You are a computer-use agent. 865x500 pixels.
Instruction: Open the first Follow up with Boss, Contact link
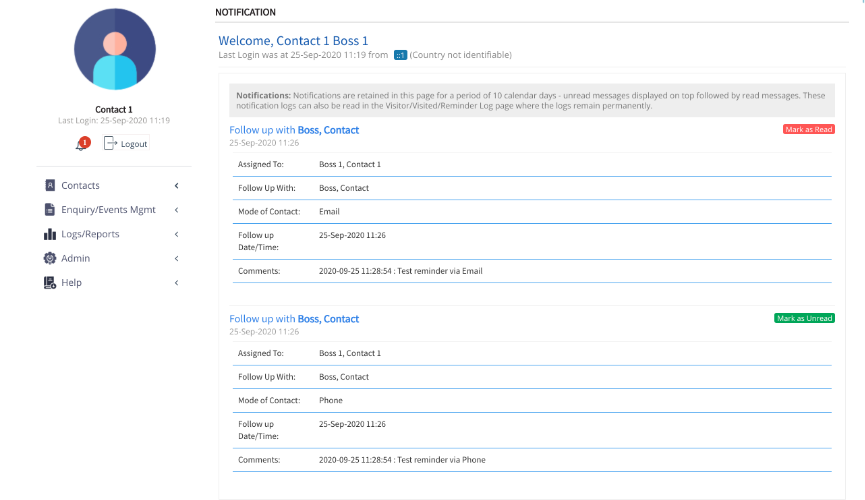point(294,130)
